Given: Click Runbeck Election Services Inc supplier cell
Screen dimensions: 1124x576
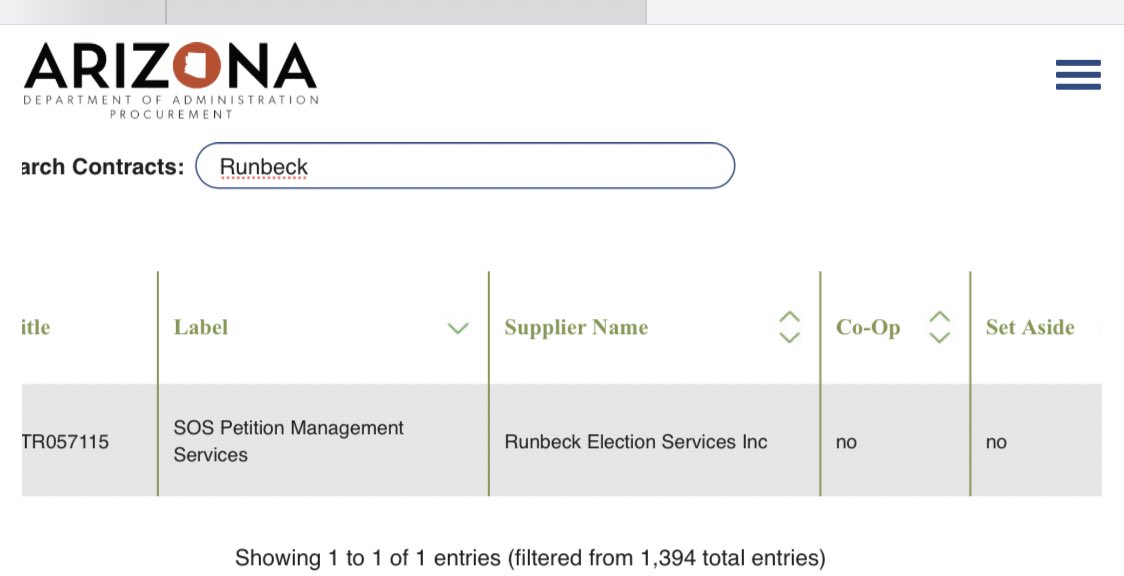Looking at the screenshot, I should pyautogui.click(x=636, y=442).
